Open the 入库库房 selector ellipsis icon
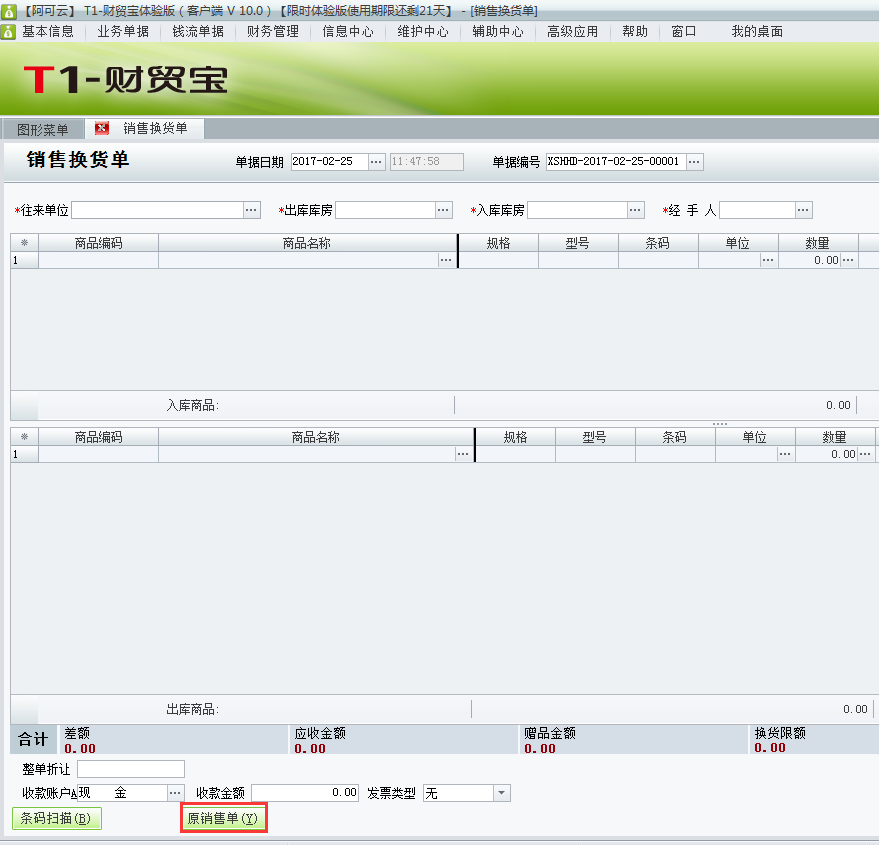Viewport: 879px width, 845px height. (634, 210)
